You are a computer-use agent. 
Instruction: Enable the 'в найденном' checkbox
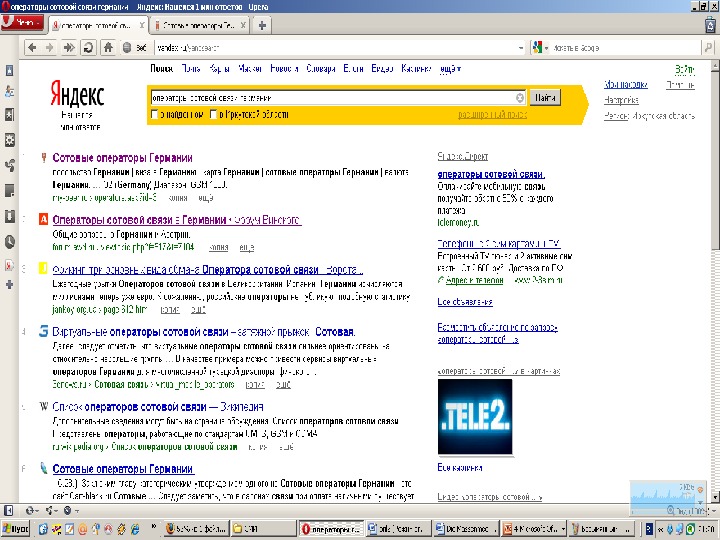pos(155,114)
